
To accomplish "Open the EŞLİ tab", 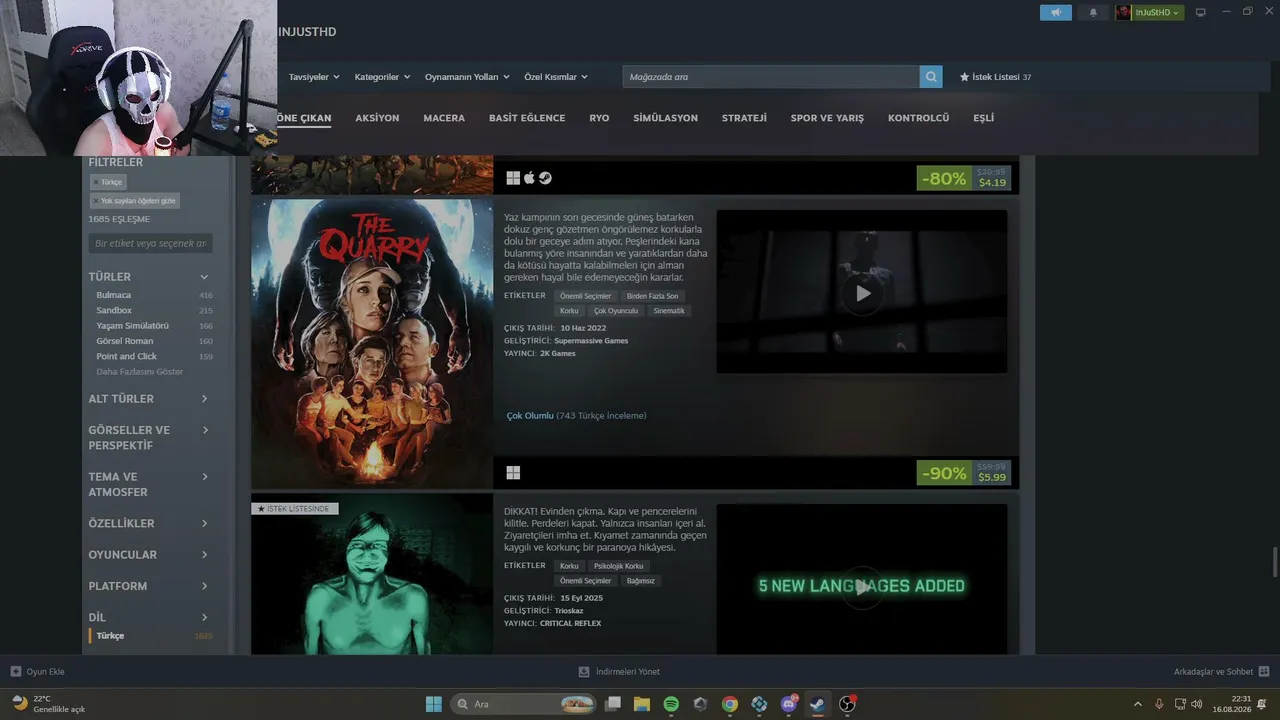I will [x=984, y=118].
